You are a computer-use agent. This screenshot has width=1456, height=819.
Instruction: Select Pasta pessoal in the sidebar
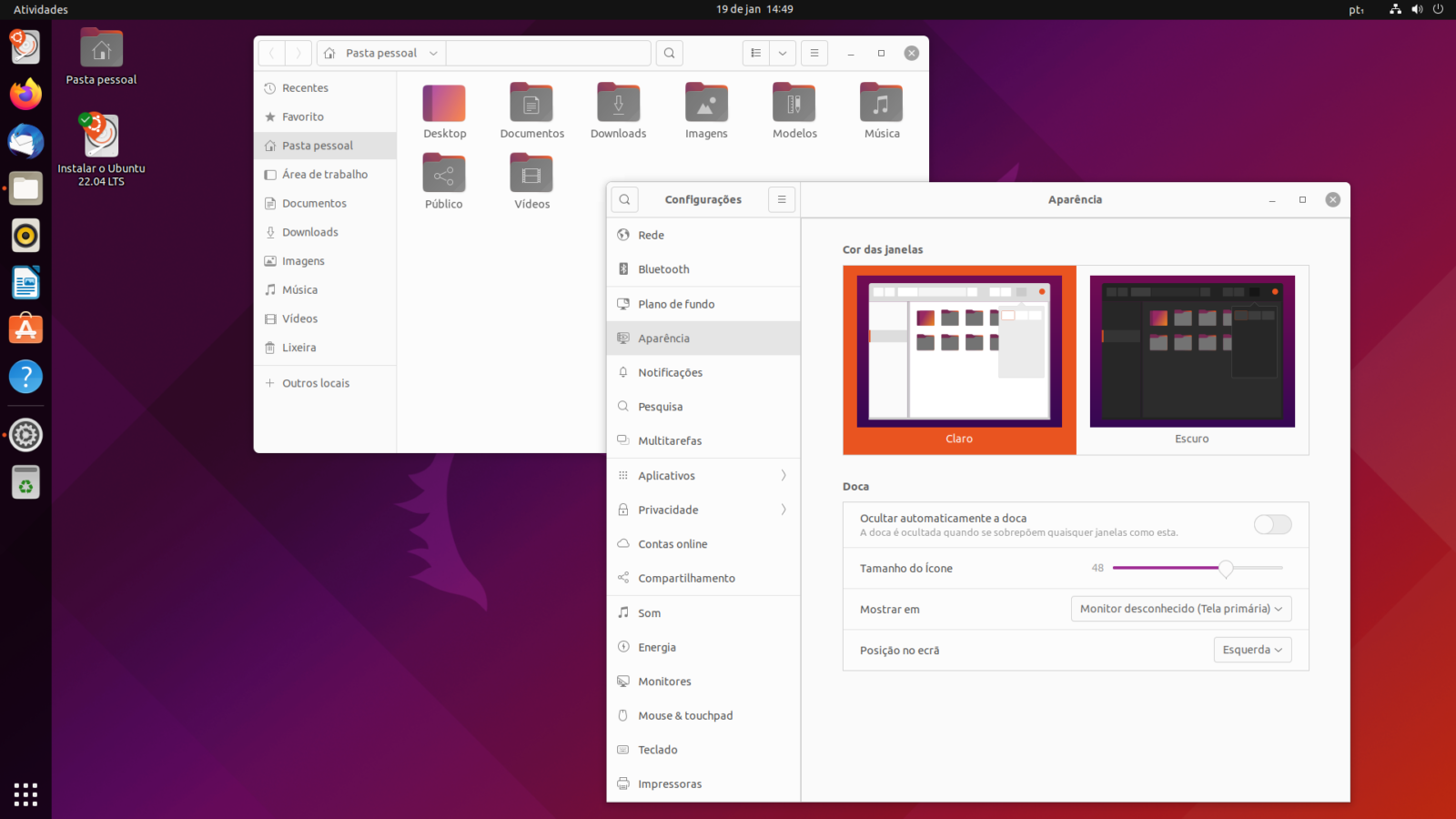317,145
